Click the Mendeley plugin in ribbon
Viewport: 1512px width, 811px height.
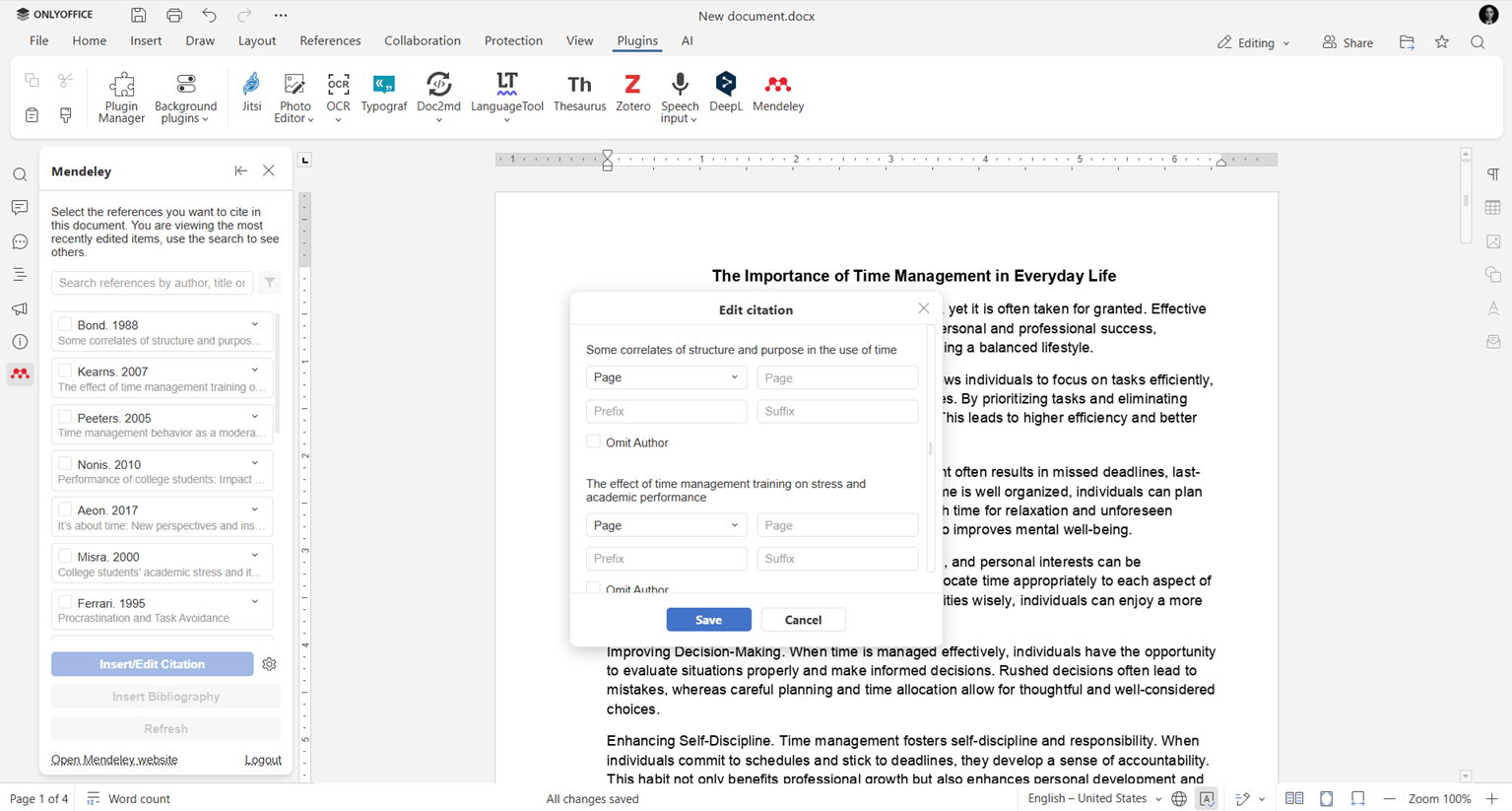(778, 93)
